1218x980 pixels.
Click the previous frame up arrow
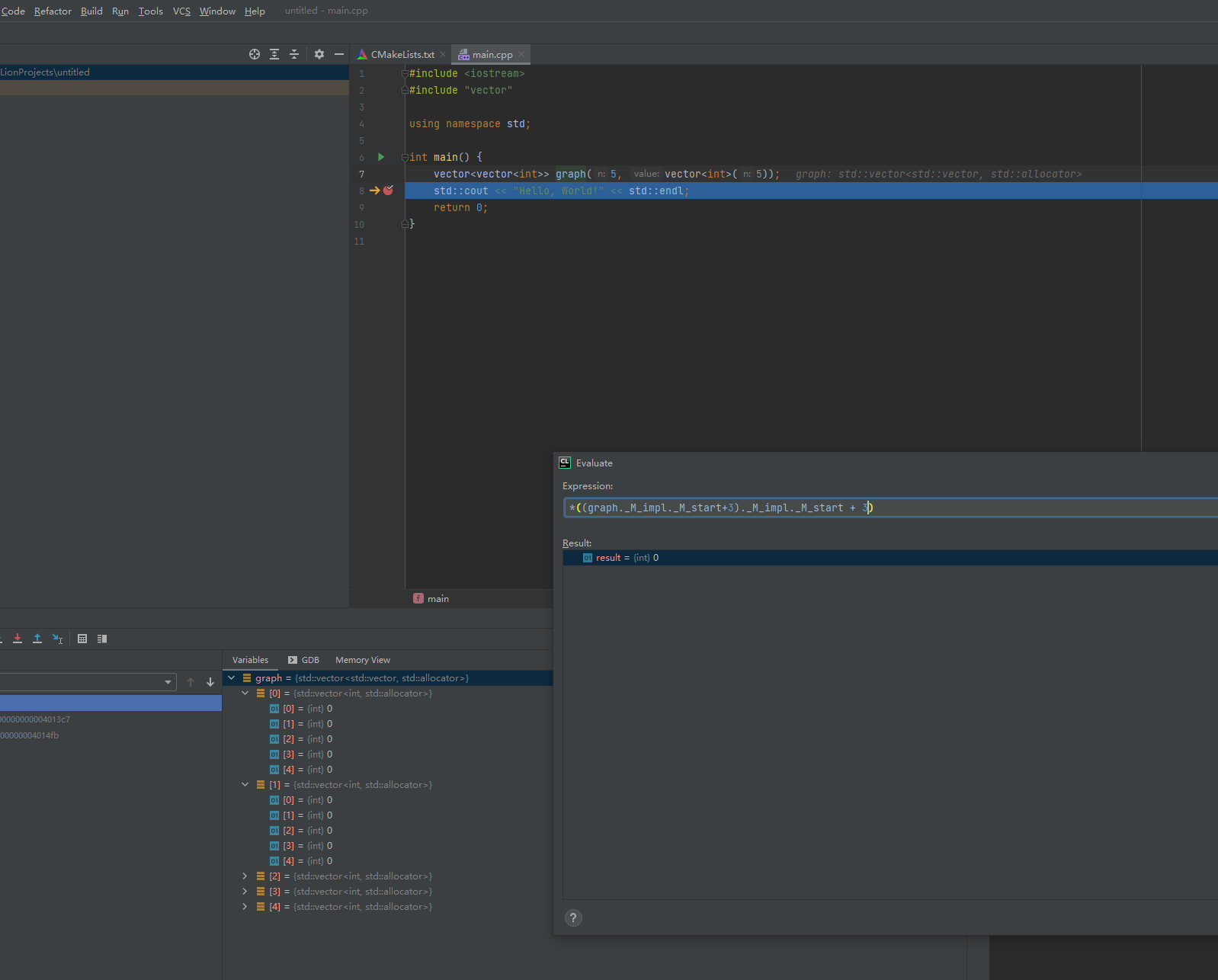click(191, 682)
